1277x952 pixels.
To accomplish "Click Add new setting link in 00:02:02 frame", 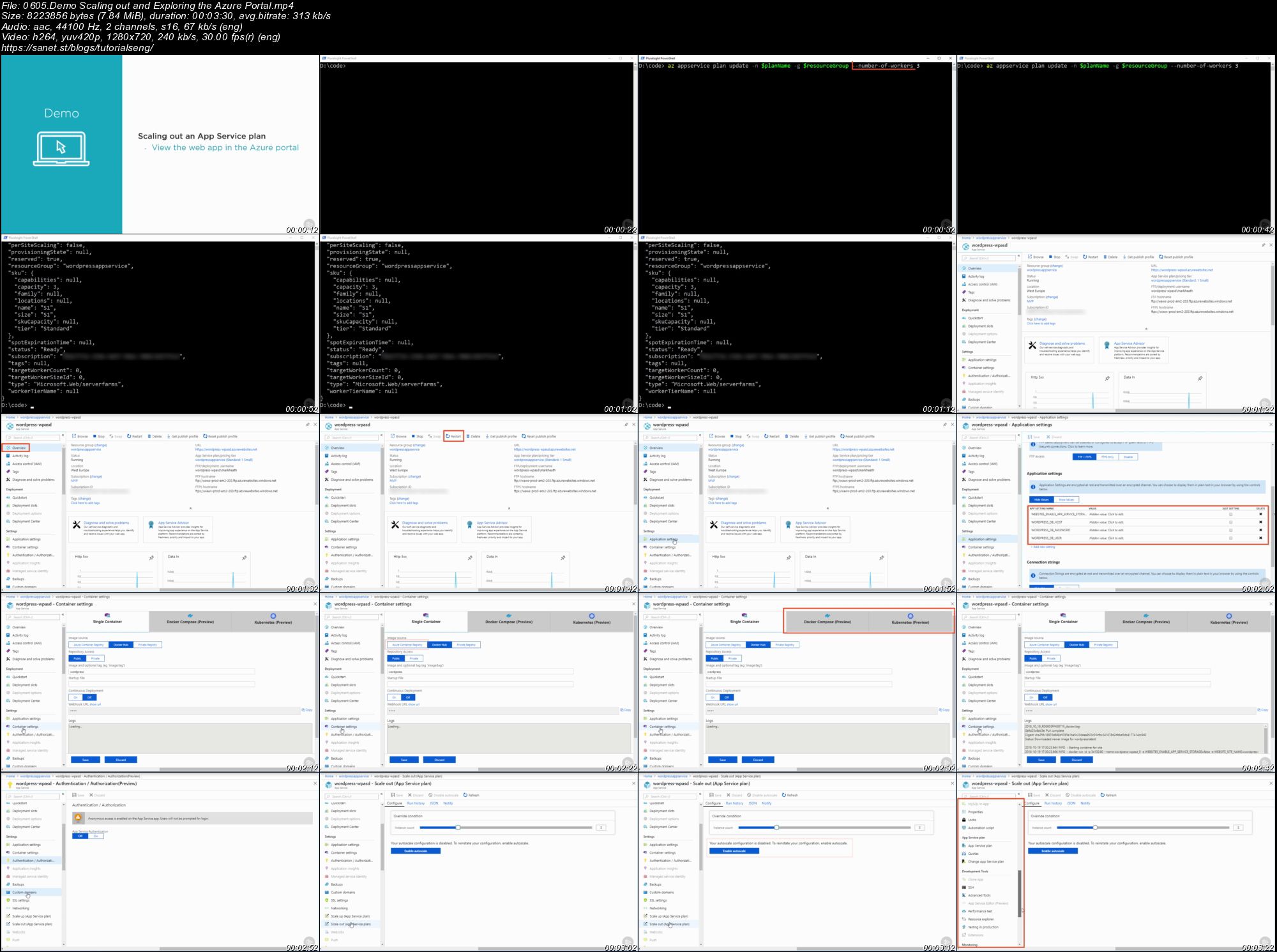I will click(x=1043, y=547).
